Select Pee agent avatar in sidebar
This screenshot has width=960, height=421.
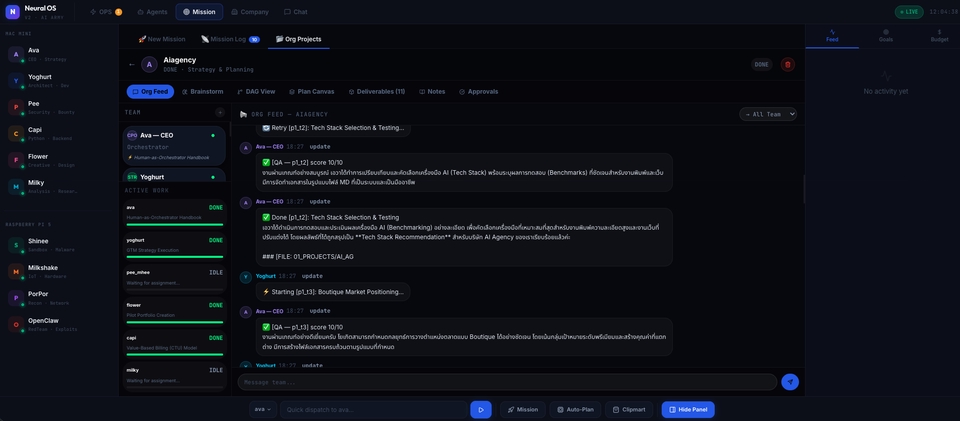point(16,107)
